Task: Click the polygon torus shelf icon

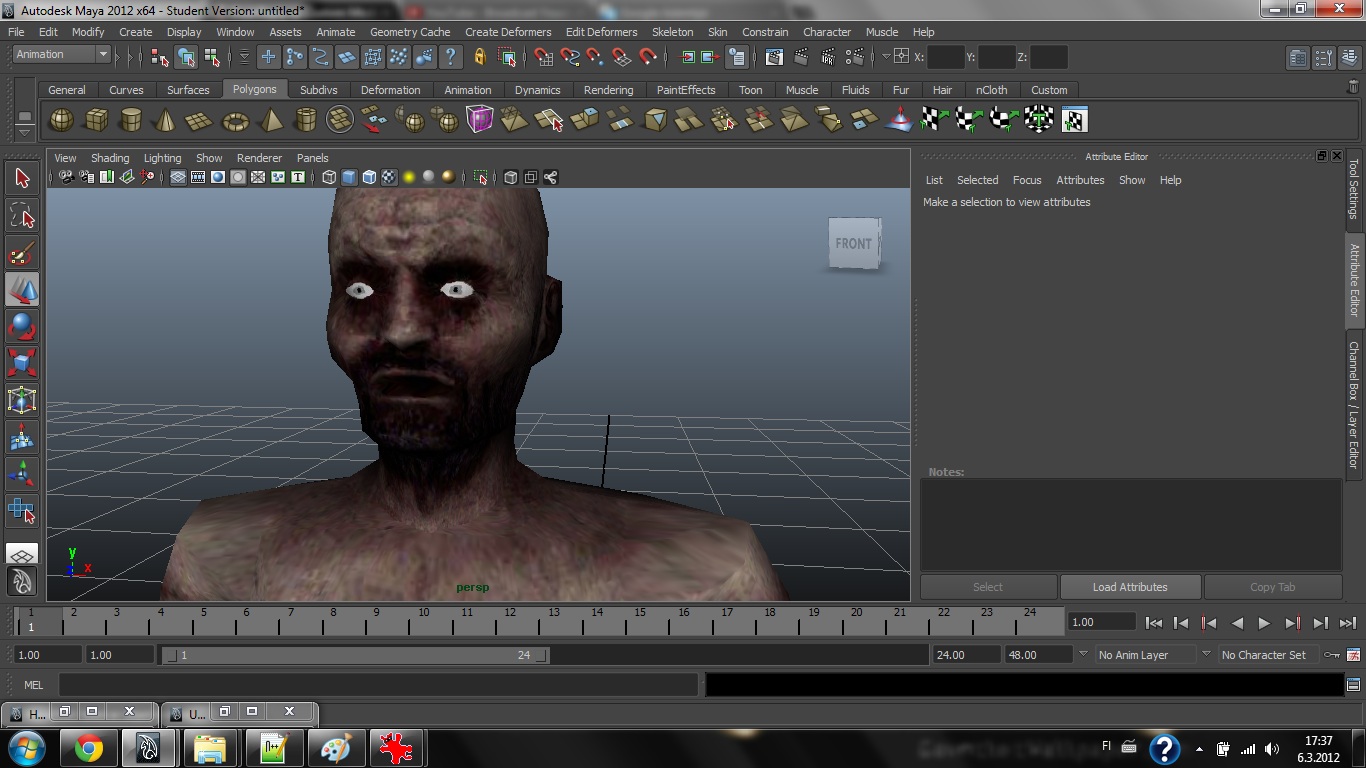Action: coord(235,121)
